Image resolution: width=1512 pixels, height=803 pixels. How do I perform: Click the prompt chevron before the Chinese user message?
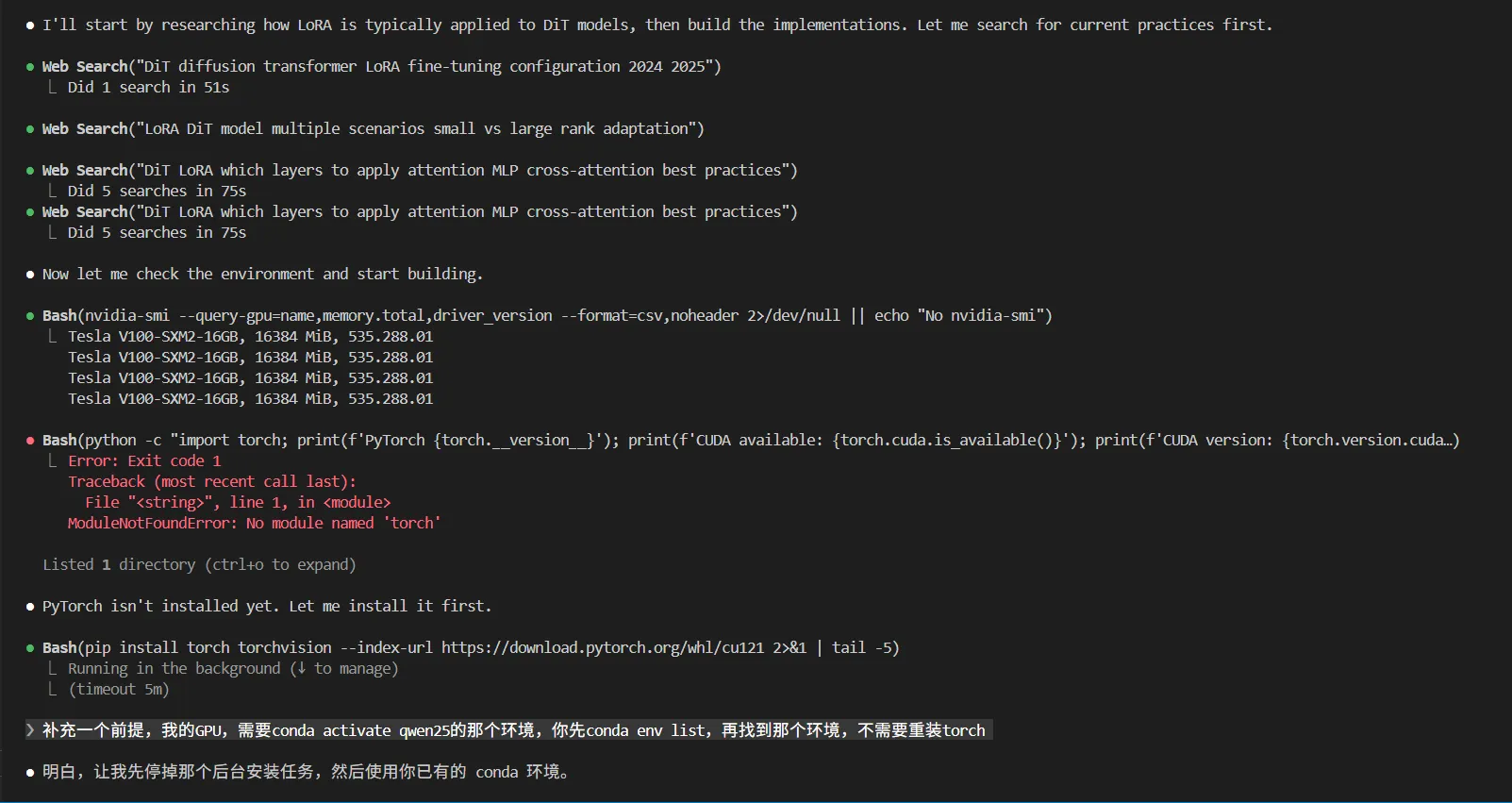click(30, 730)
